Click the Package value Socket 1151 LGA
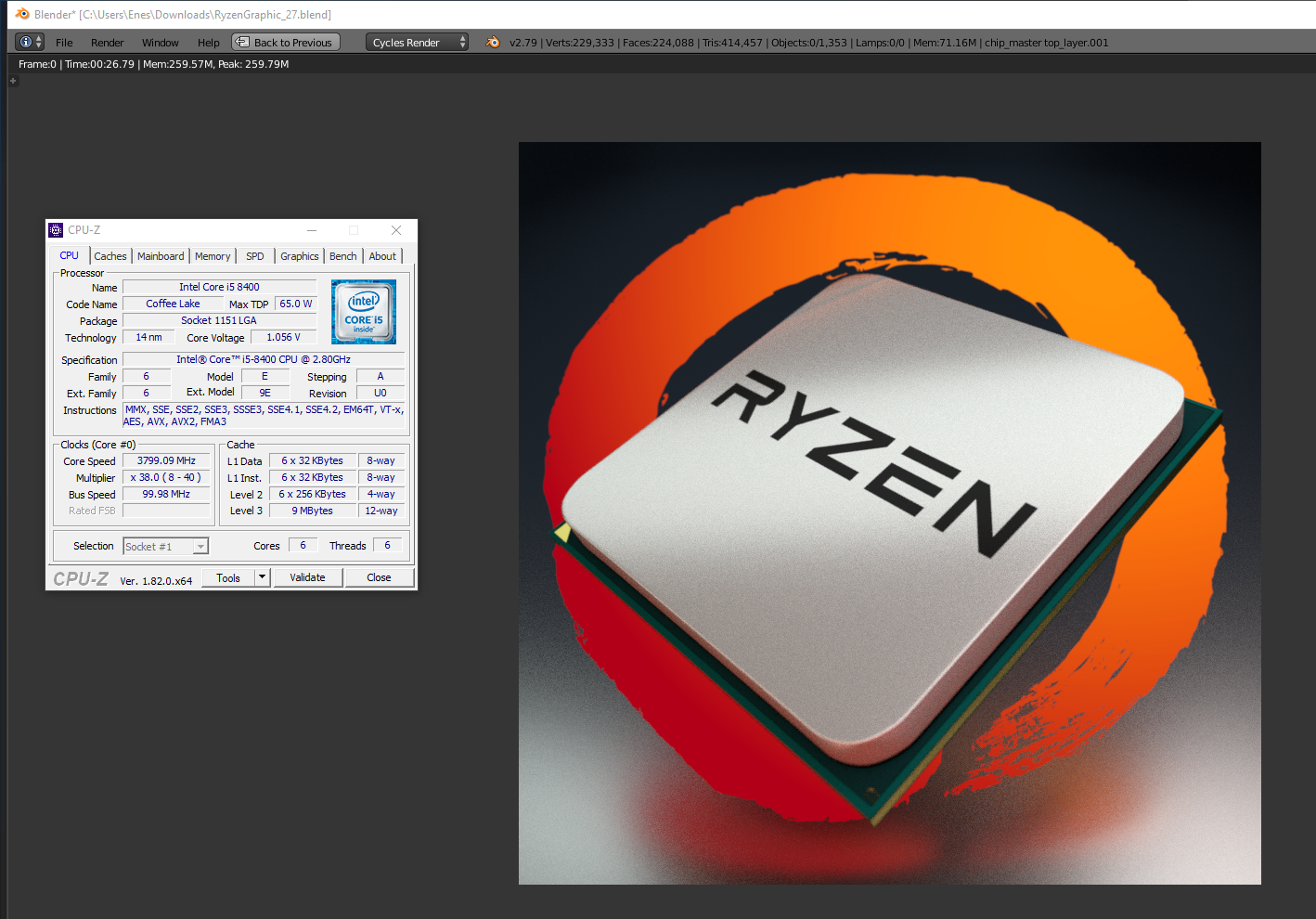The width and height of the screenshot is (1316, 919). pyautogui.click(x=220, y=321)
